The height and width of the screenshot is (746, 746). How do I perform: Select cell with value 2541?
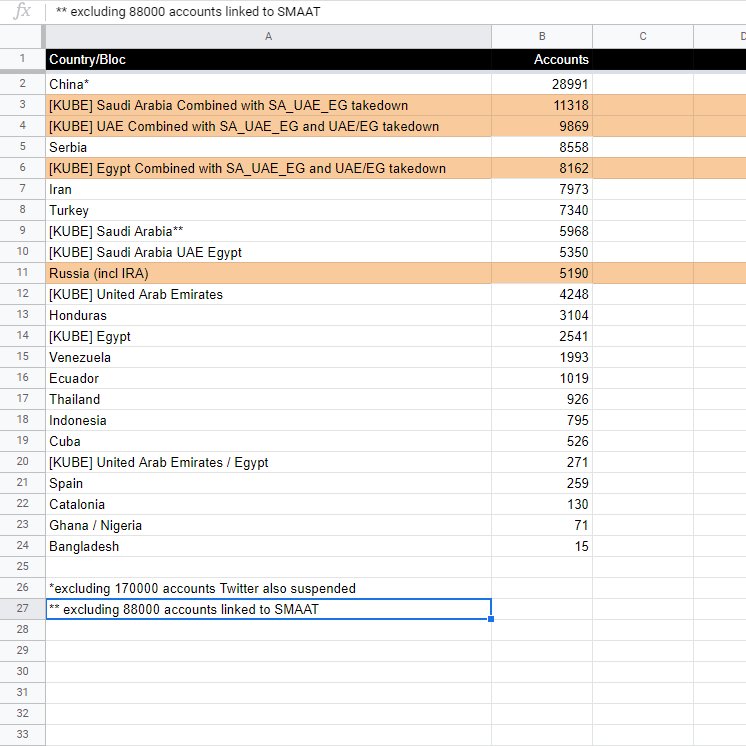click(x=542, y=336)
